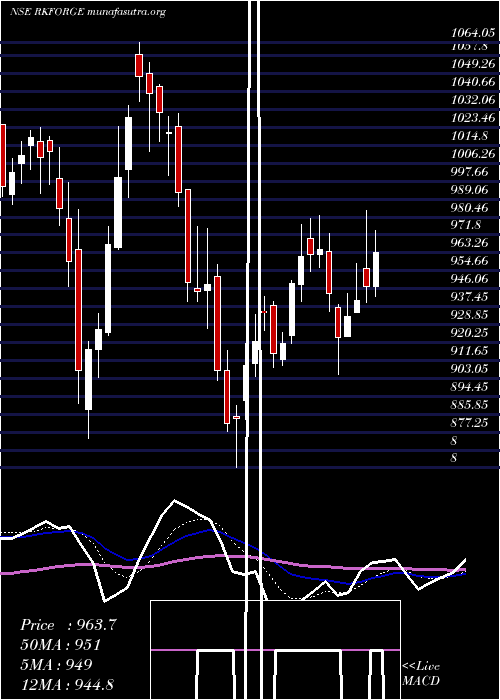The height and width of the screenshot is (700, 500).
Task: Click the 877.25 price axis label
Action: (x=469, y=422)
